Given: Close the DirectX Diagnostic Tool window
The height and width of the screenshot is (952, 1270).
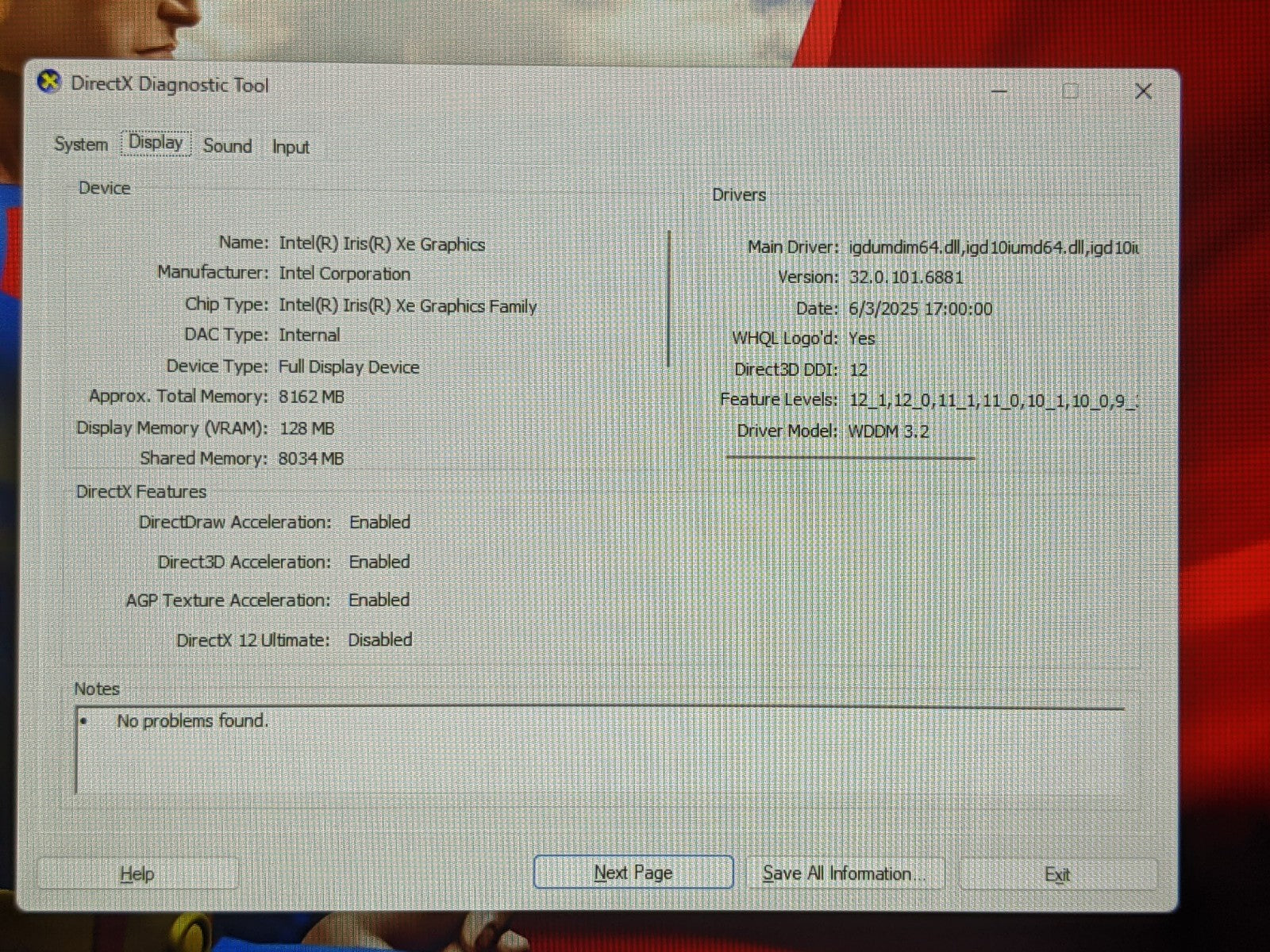Looking at the screenshot, I should [x=1143, y=91].
